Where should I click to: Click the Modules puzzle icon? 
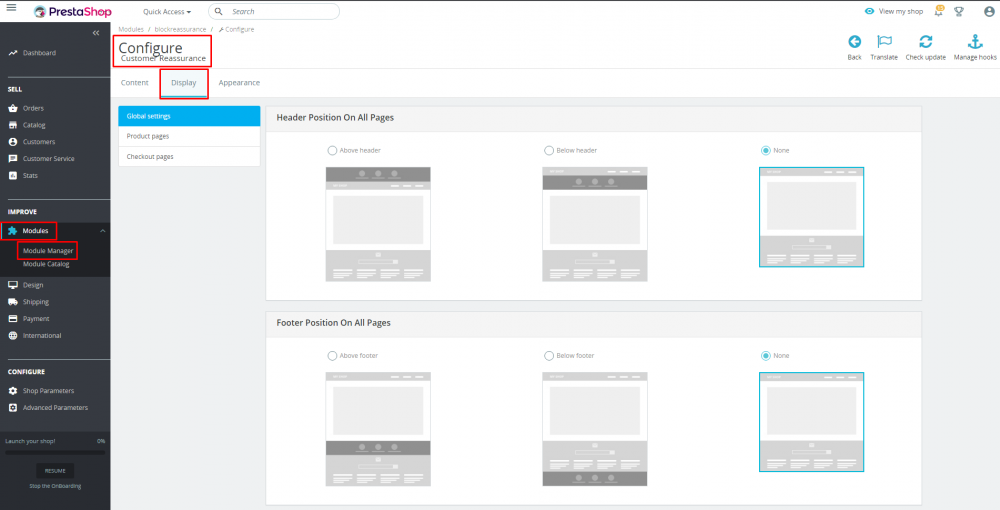(12, 231)
